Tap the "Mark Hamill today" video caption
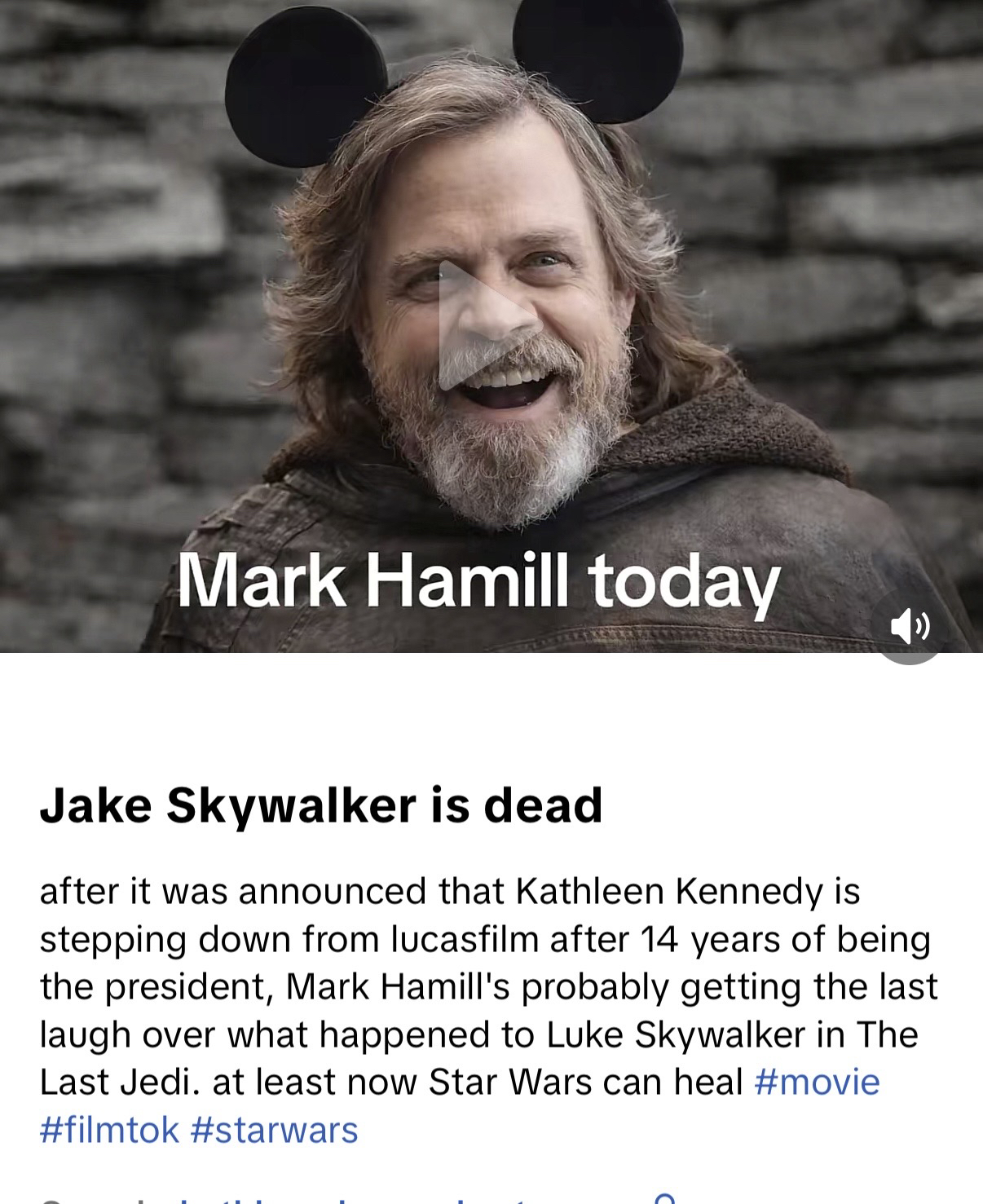Viewport: 983px width, 1204px height. click(x=479, y=581)
